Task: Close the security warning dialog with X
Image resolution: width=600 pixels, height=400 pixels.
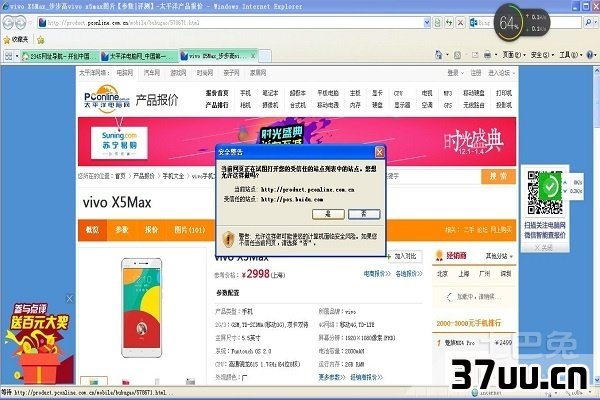Action: tap(379, 152)
